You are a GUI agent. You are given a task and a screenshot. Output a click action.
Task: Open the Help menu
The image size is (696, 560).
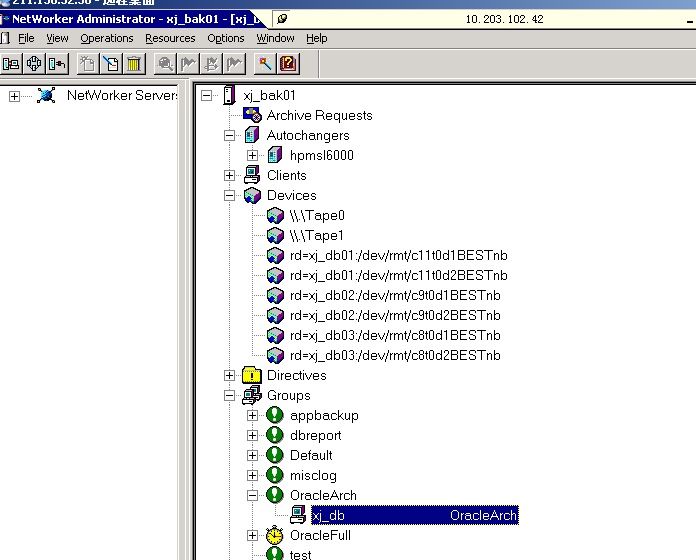click(316, 39)
